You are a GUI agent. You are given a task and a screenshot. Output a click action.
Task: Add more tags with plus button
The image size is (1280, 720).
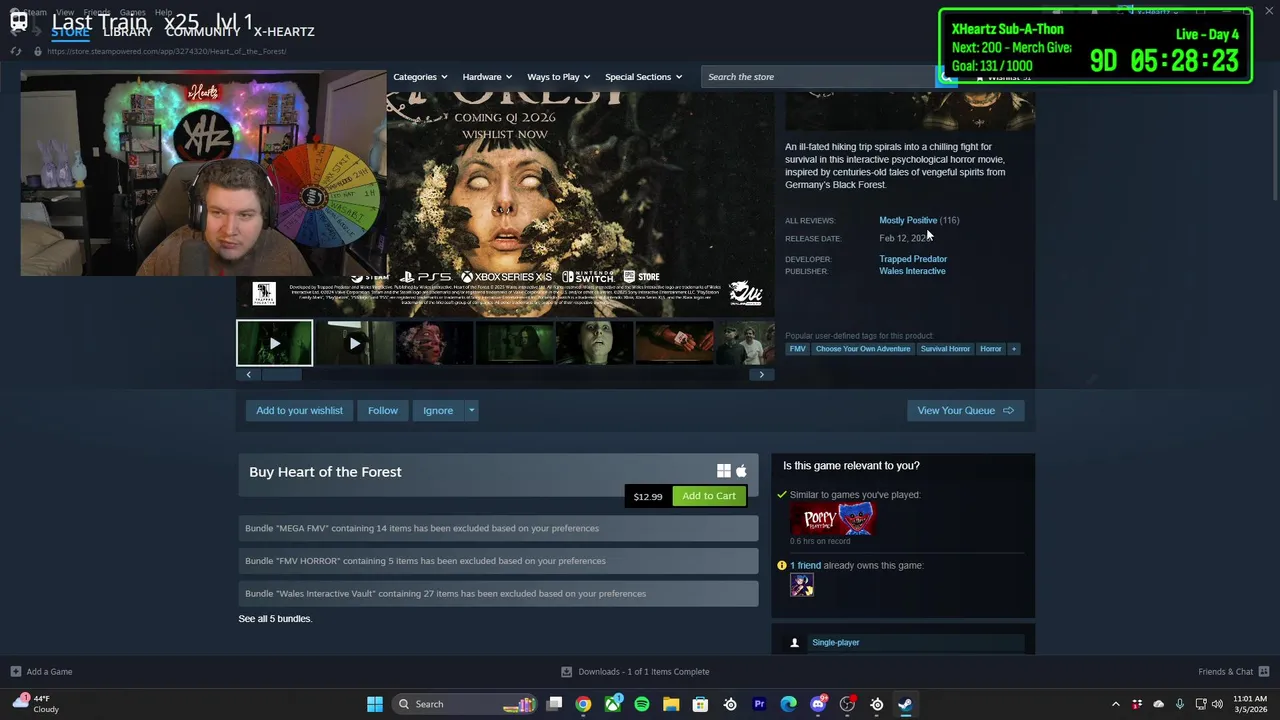[x=1013, y=349]
